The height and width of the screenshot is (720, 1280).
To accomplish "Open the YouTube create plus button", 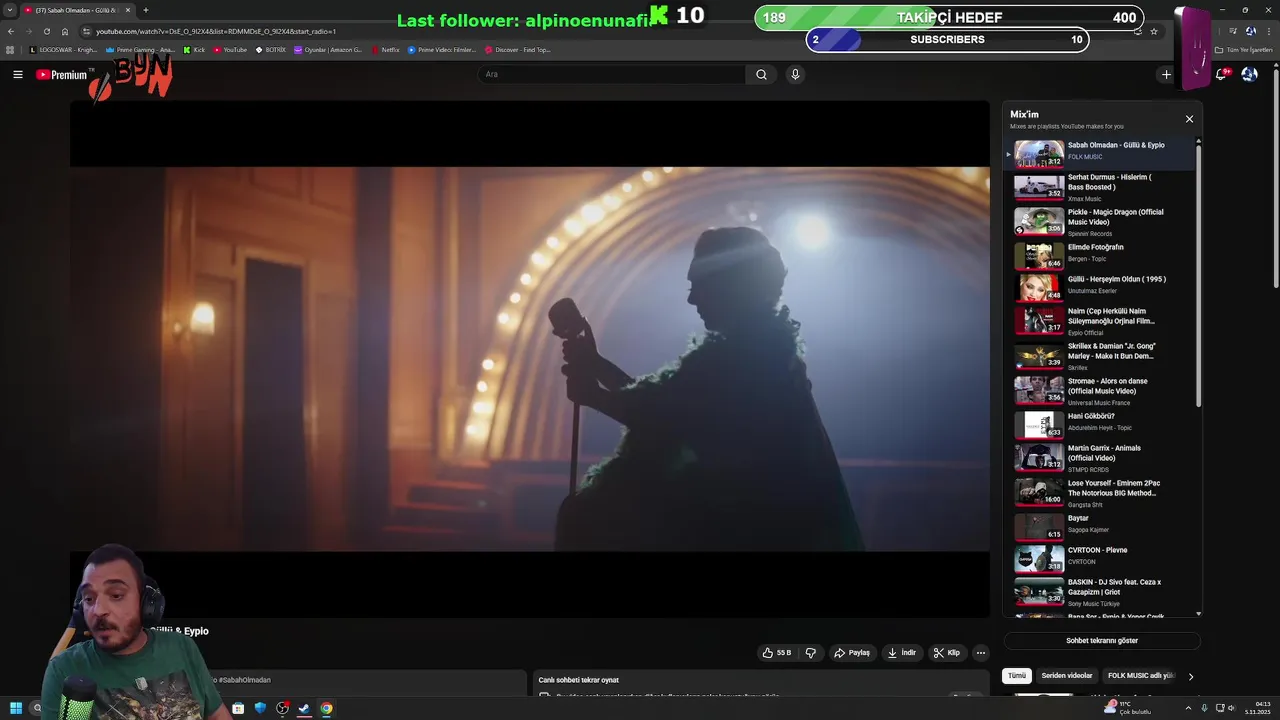I will coord(1166,74).
